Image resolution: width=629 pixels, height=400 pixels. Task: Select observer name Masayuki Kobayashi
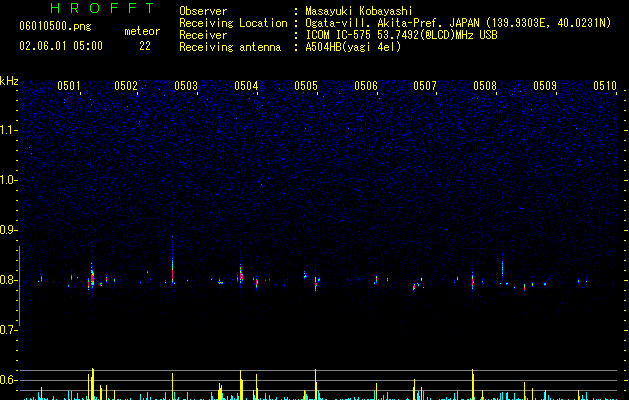coord(359,11)
